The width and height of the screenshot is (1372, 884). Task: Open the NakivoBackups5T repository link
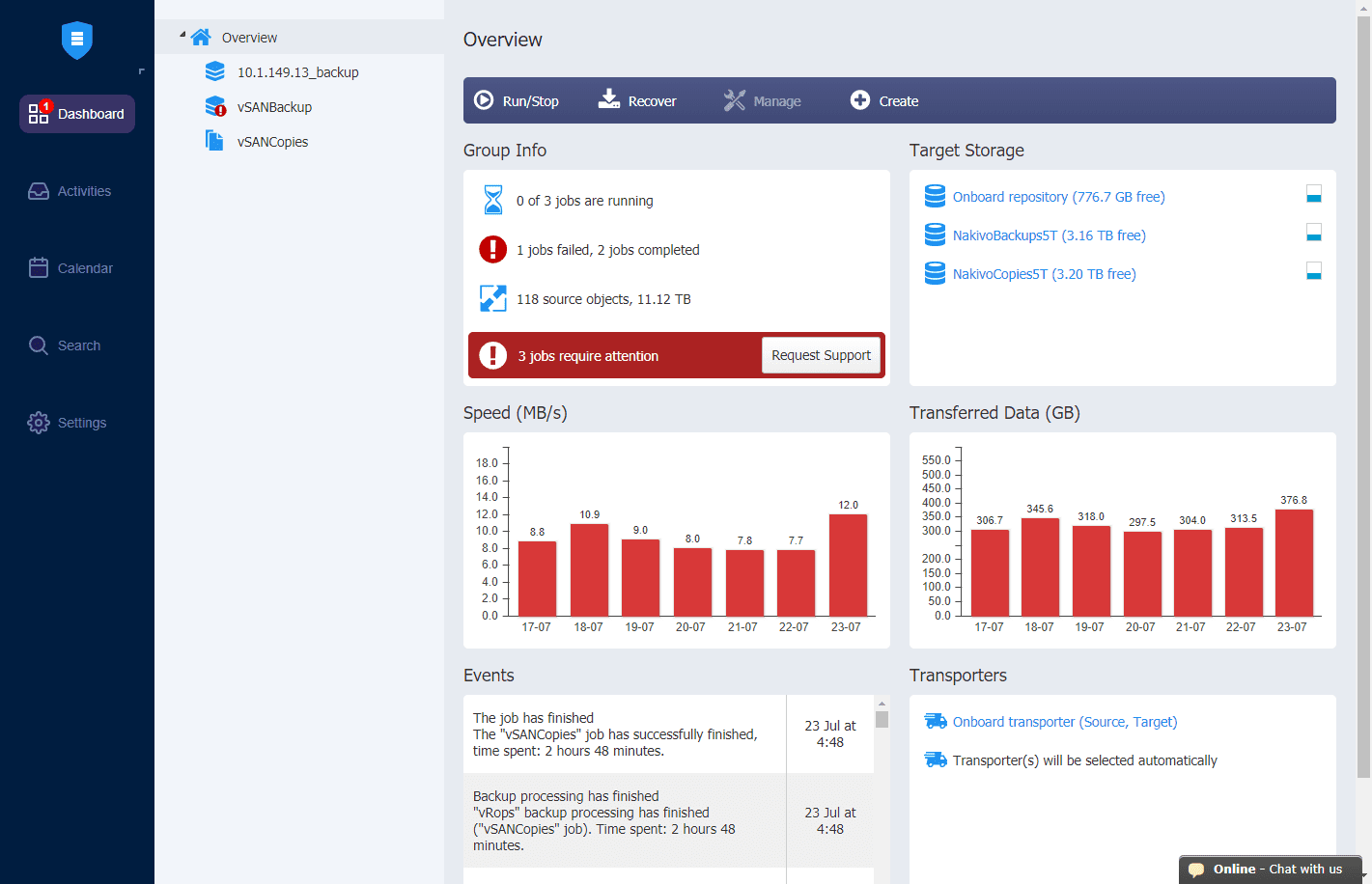click(1048, 235)
